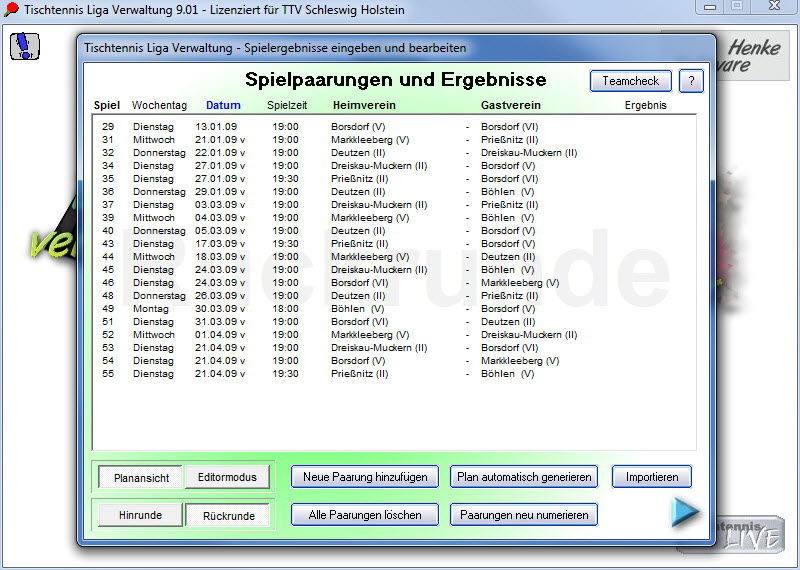Switch to Planansicht view mode
The width and height of the screenshot is (800, 570).
click(140, 478)
